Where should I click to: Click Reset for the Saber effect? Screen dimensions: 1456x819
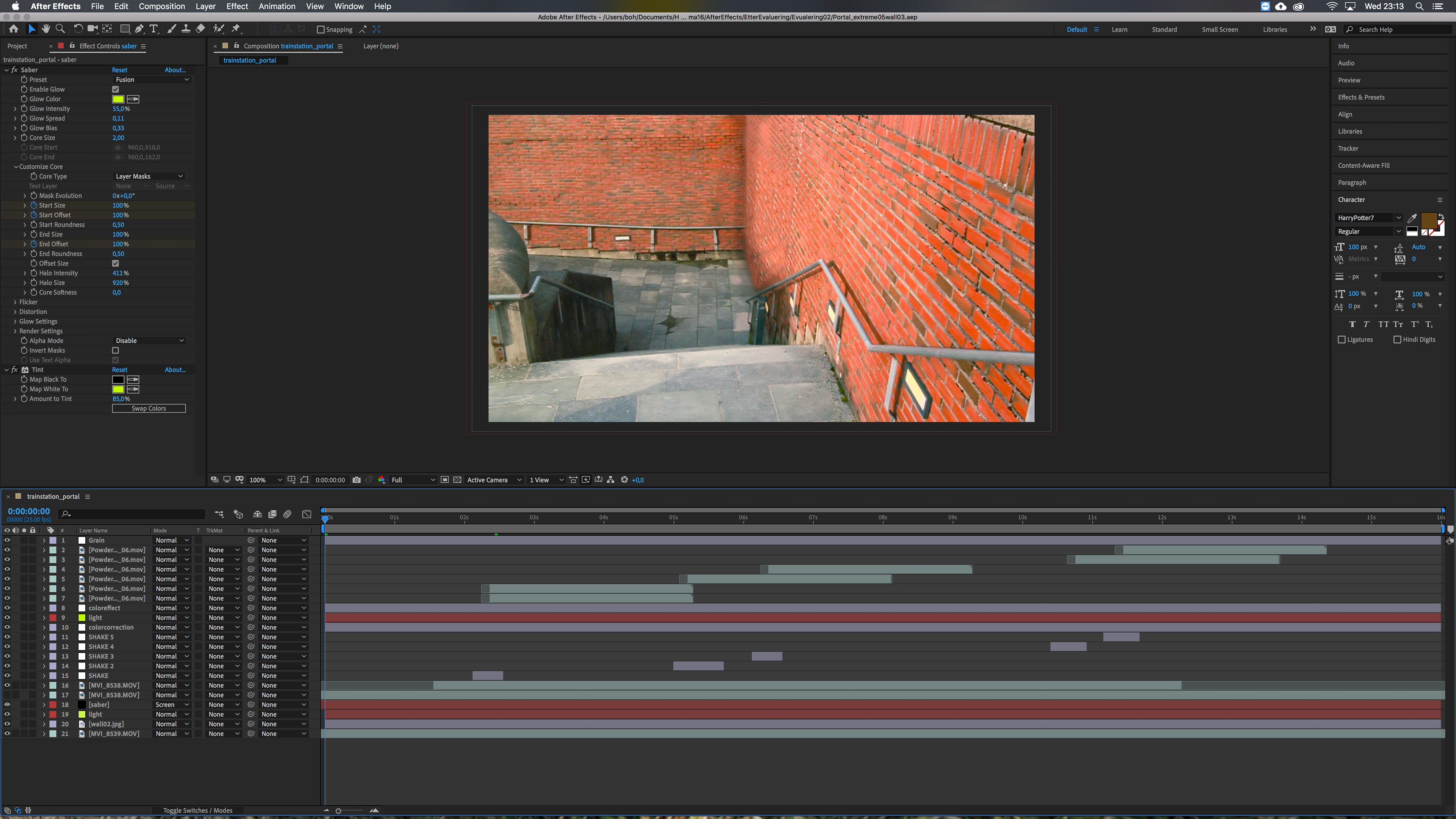119,70
